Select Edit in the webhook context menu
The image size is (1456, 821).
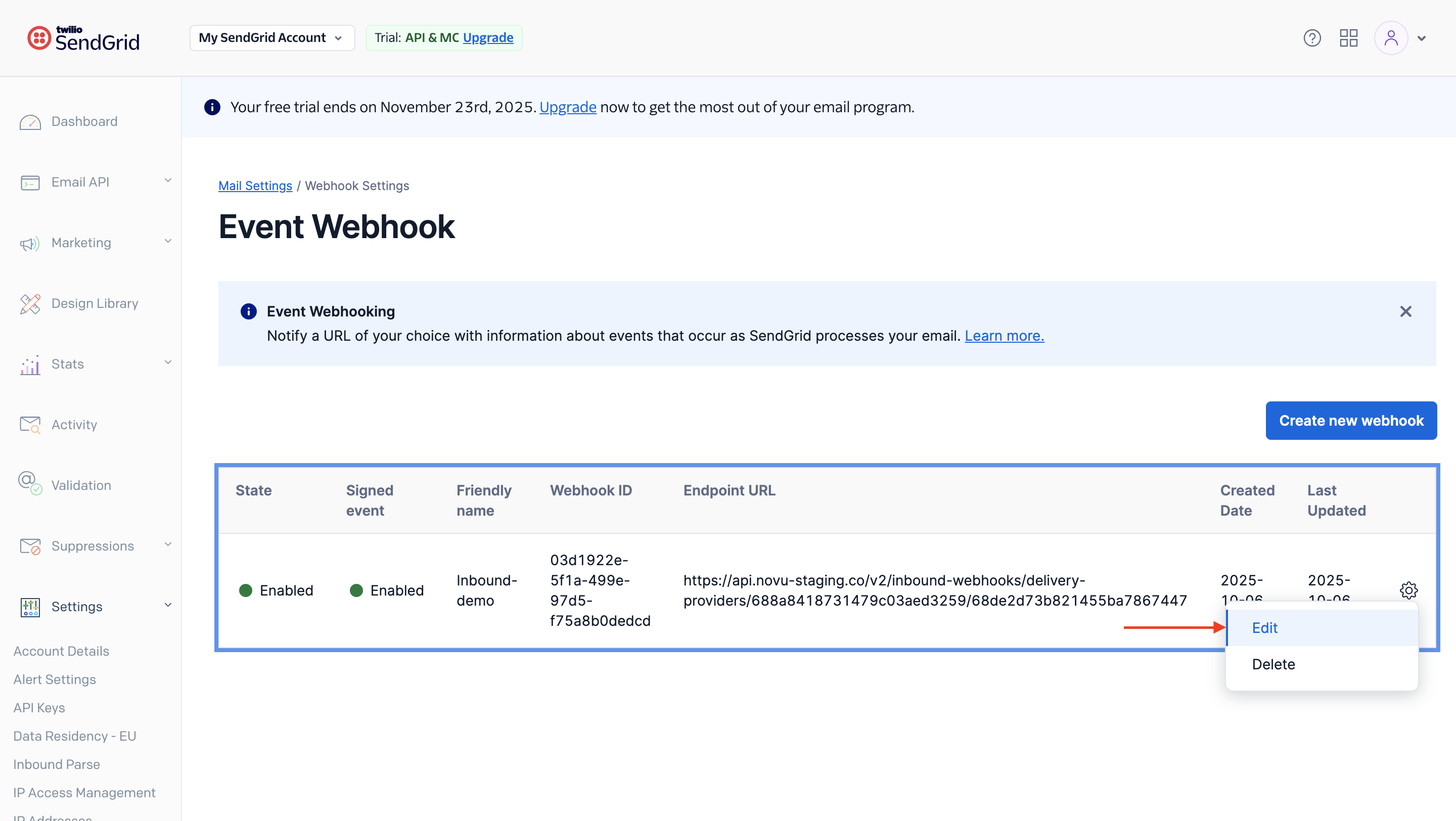(1265, 627)
